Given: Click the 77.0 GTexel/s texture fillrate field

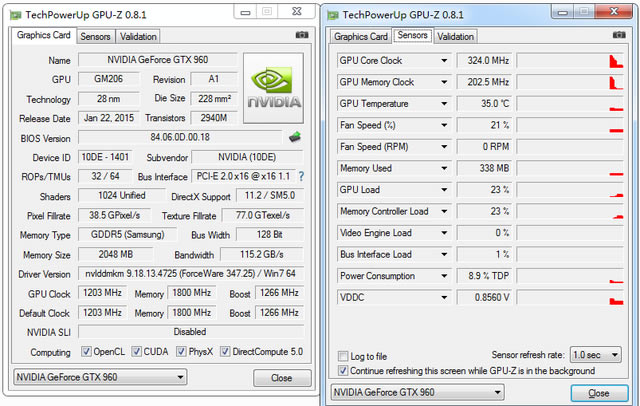Looking at the screenshot, I should pos(262,215).
